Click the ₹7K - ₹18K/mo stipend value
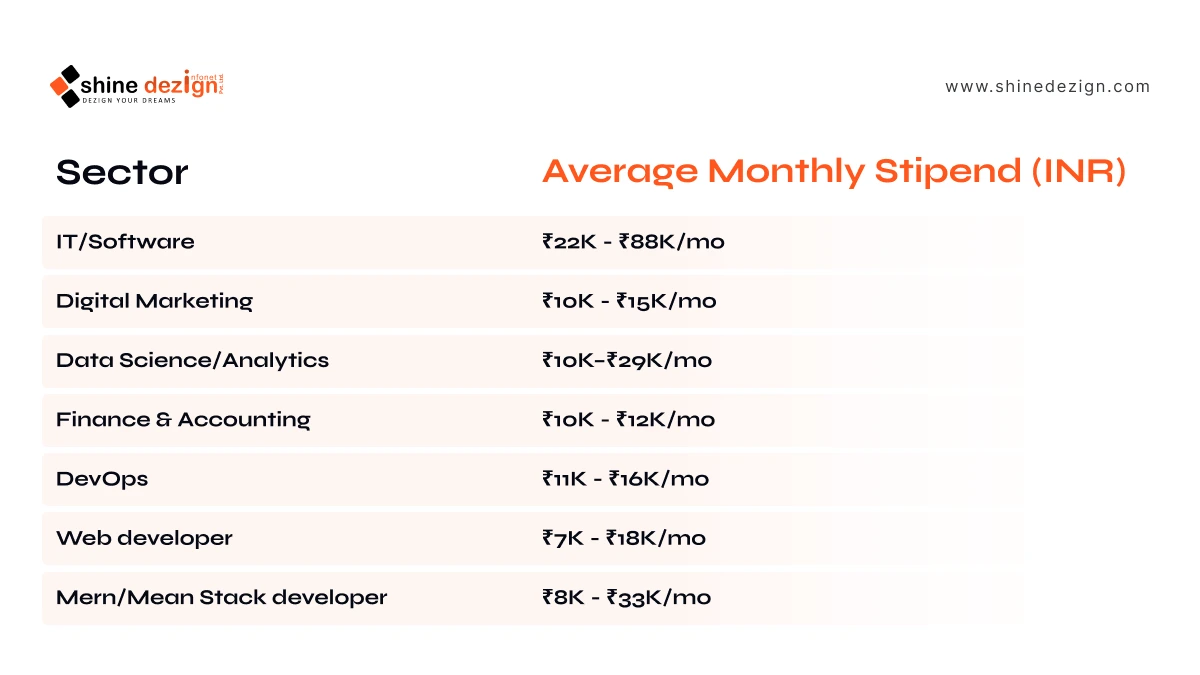 tap(624, 538)
